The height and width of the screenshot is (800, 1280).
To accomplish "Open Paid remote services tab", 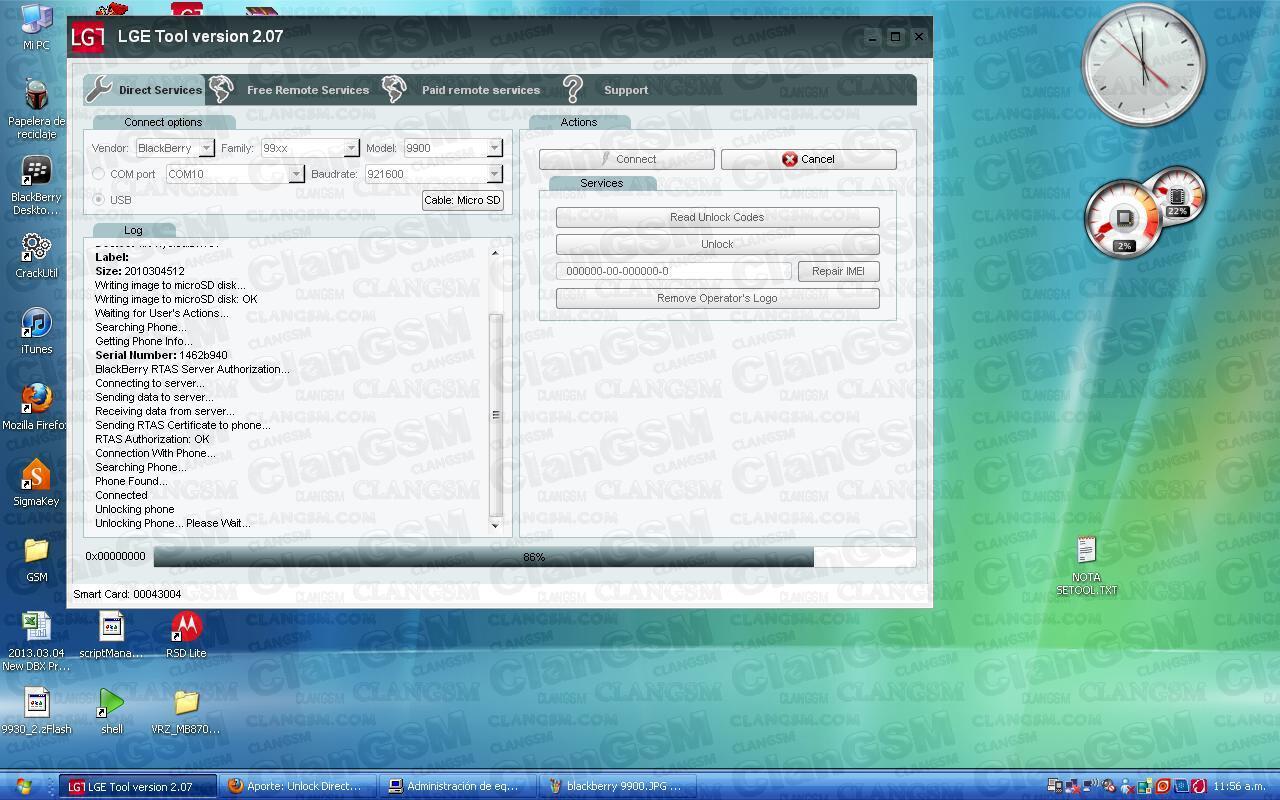I will [x=481, y=90].
